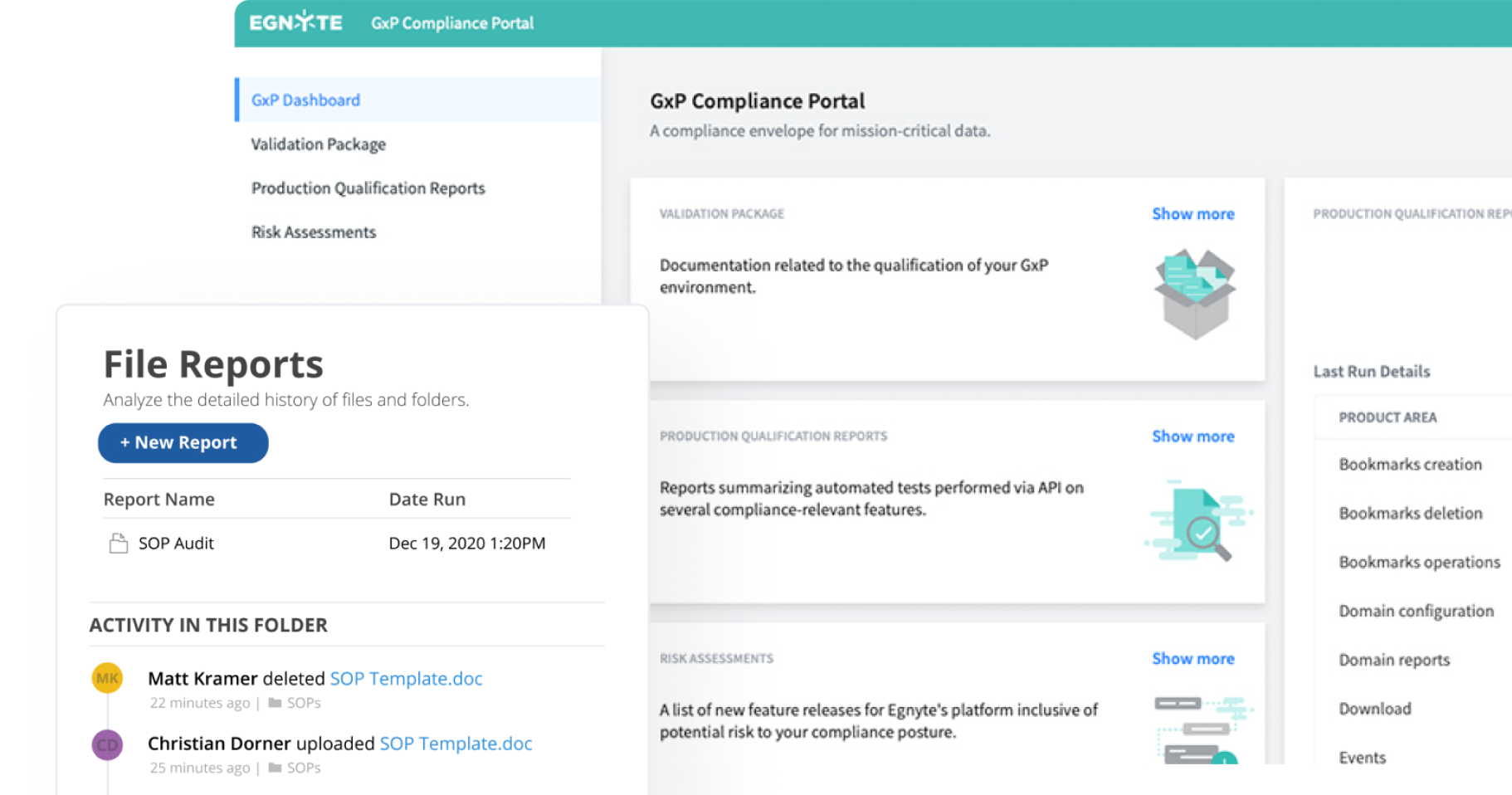The image size is (1512, 795).
Task: Click Christian Dorner's CD avatar
Action: click(x=107, y=744)
